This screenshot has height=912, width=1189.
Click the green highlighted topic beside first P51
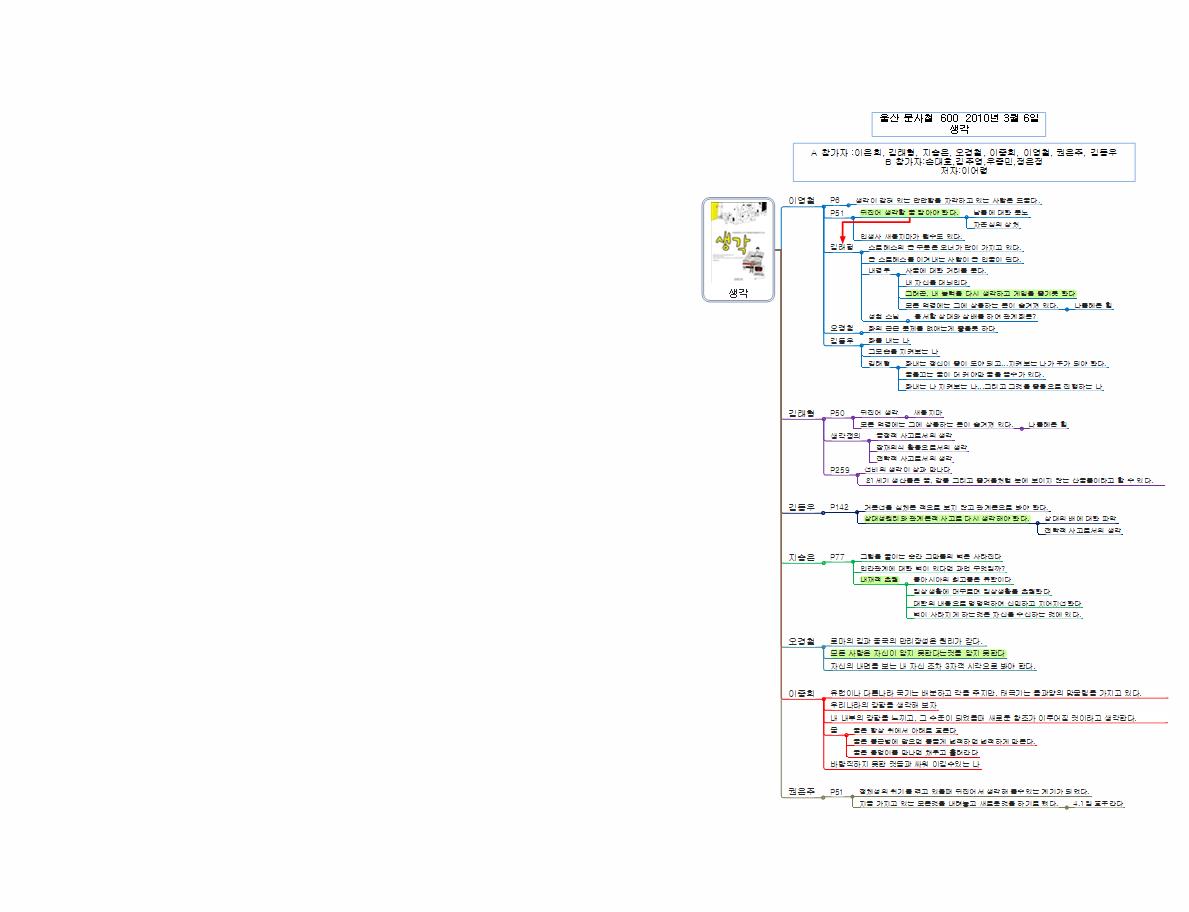(908, 213)
